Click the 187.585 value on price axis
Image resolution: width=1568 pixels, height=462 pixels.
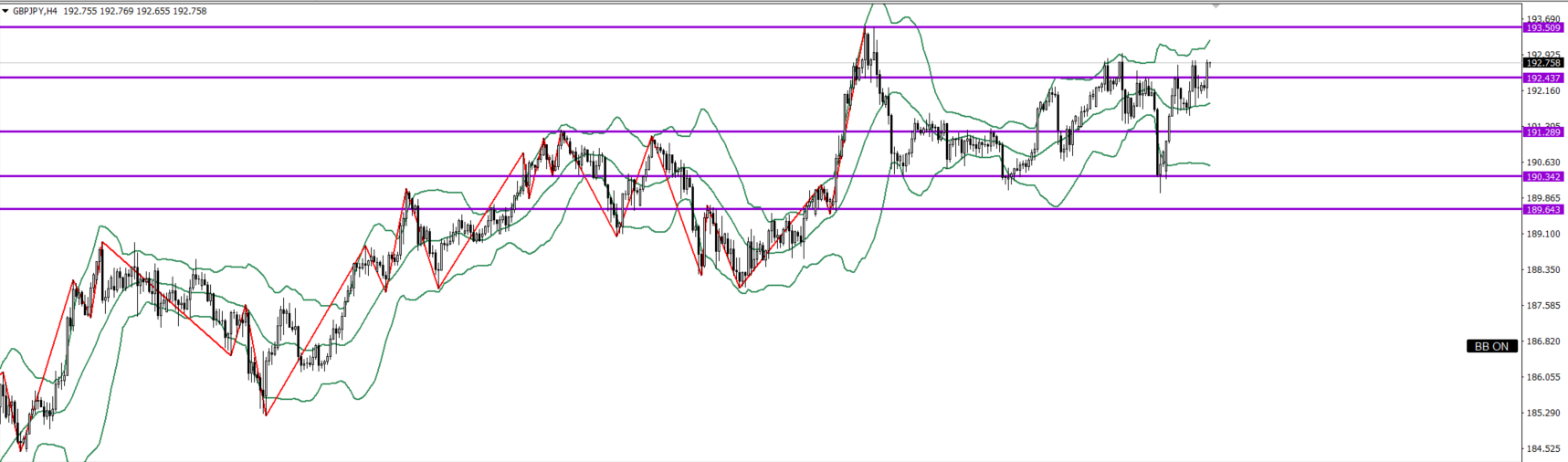pyautogui.click(x=1542, y=306)
